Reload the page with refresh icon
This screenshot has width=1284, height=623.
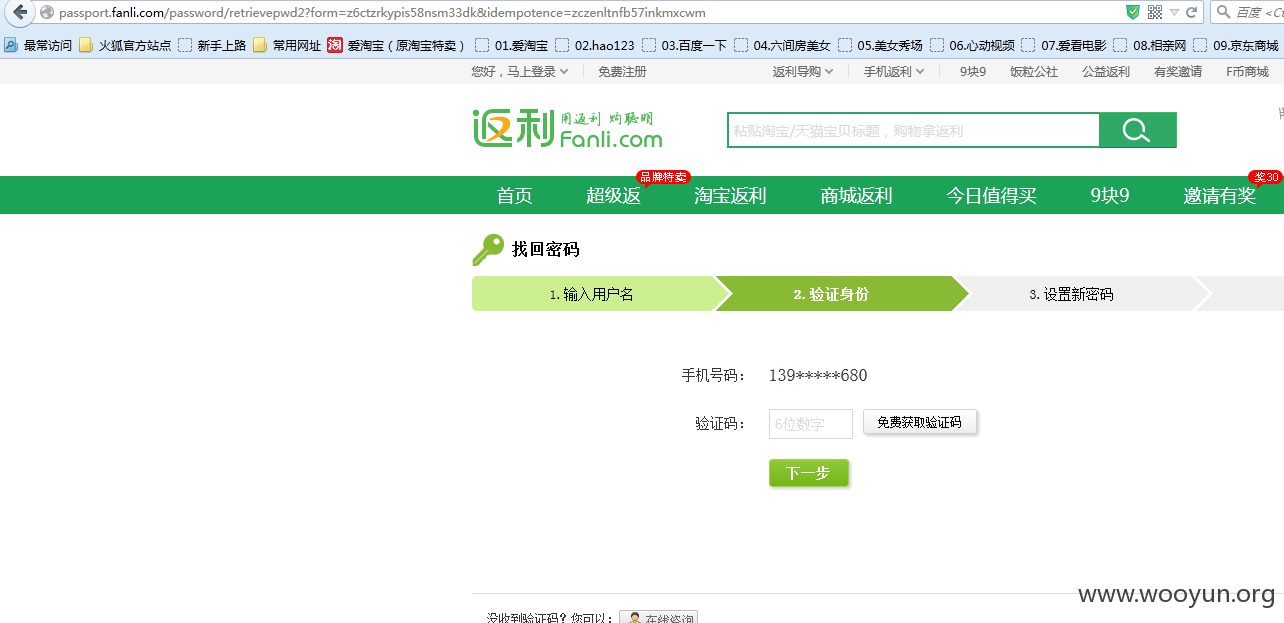pyautogui.click(x=1192, y=12)
